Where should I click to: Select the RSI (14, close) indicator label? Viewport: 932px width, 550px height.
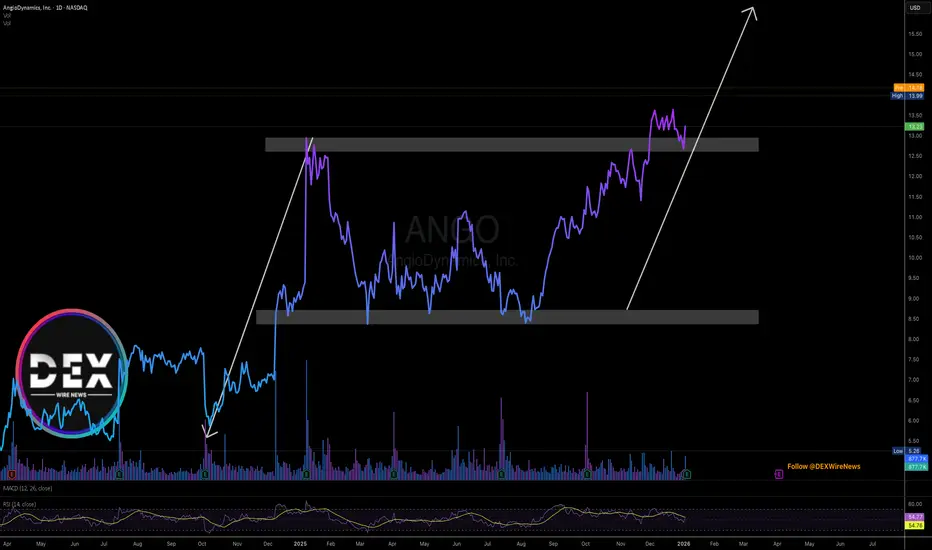coord(20,504)
